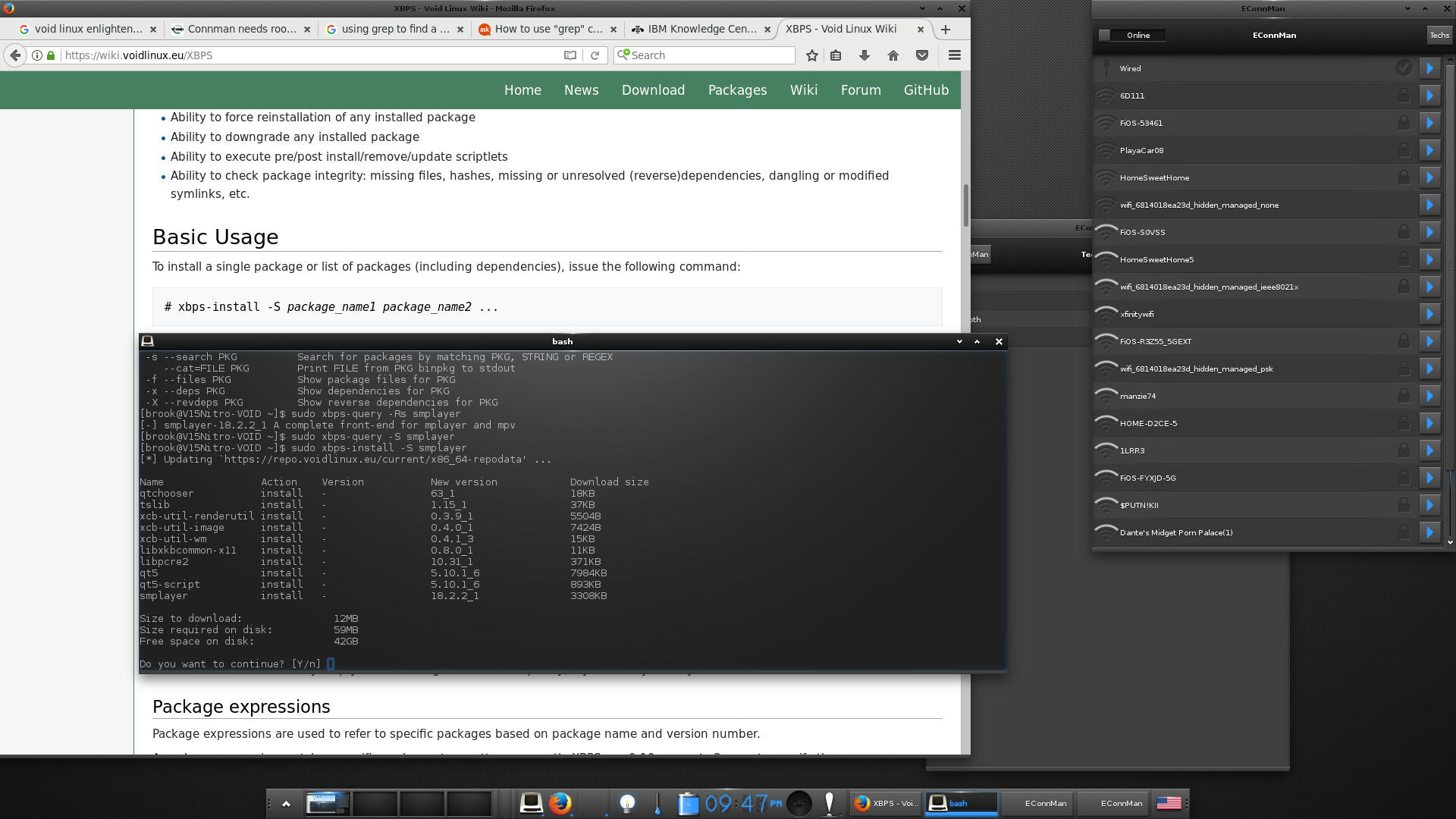This screenshot has width=1456, height=819.
Task: Click lock icon on 6D111 row
Action: tap(1404, 96)
